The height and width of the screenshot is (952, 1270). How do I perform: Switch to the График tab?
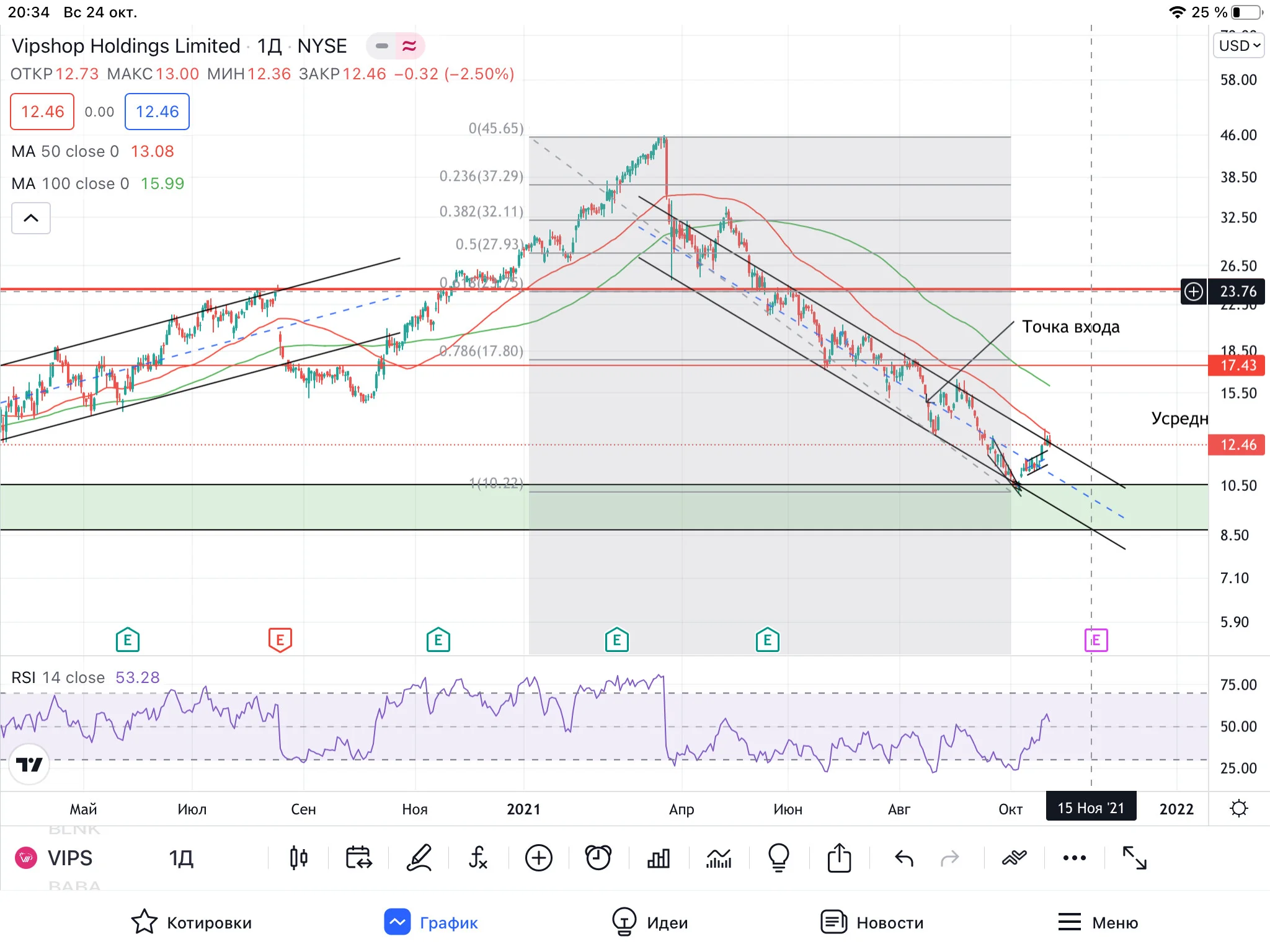[431, 922]
